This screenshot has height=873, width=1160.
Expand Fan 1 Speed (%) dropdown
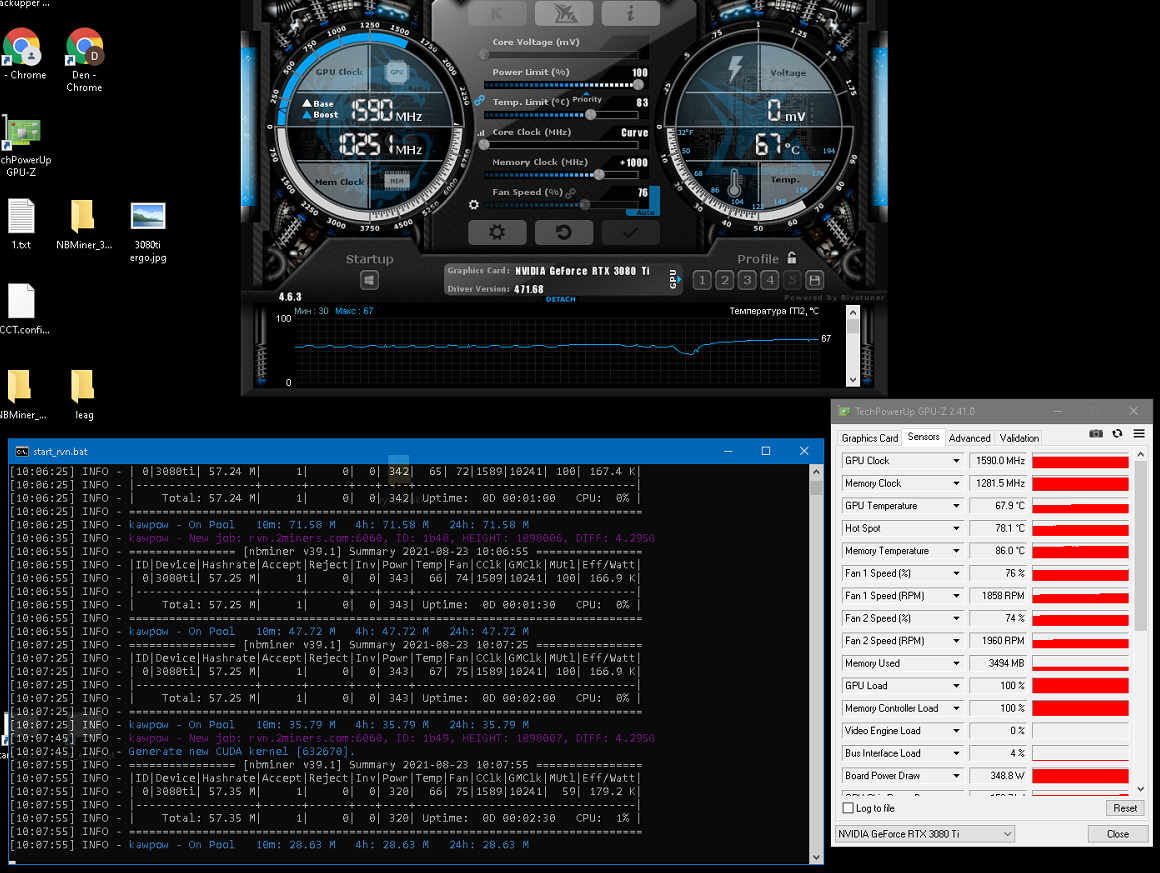[956, 573]
